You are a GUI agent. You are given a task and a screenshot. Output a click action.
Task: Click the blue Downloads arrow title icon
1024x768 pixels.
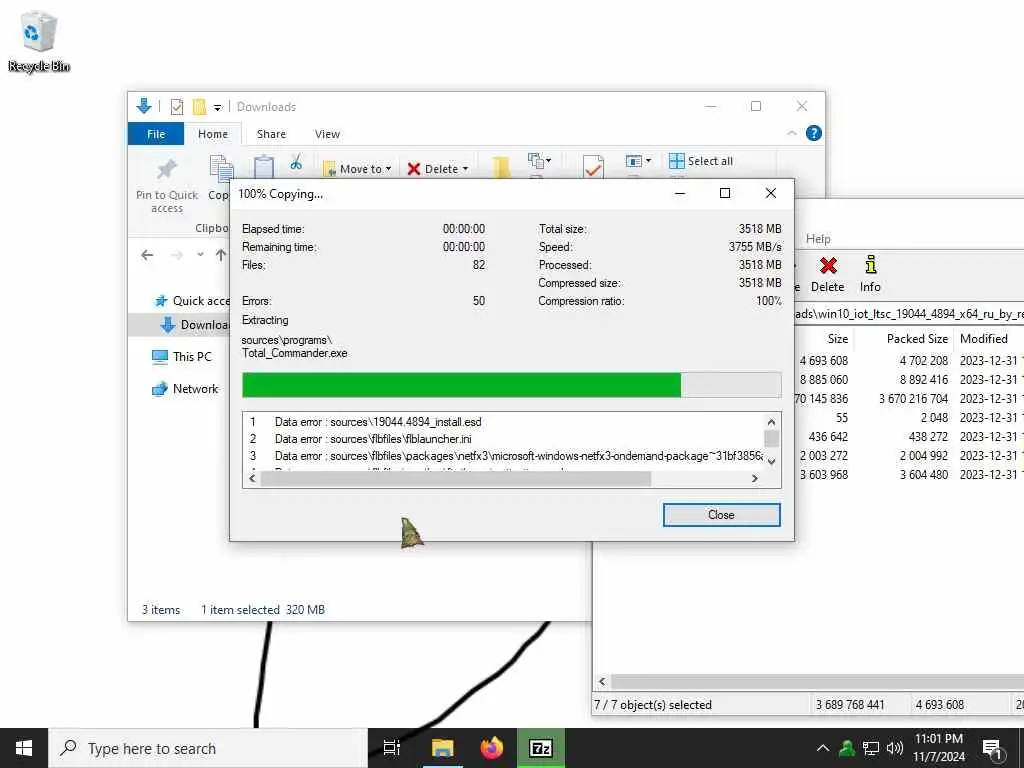(144, 106)
